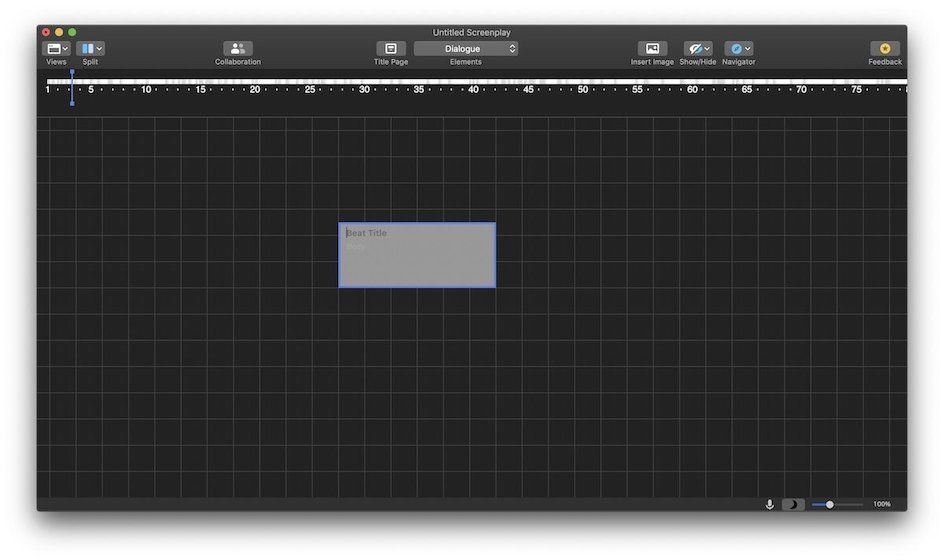Expand the Views dropdown arrow
The height and width of the screenshot is (560, 944).
66,48
